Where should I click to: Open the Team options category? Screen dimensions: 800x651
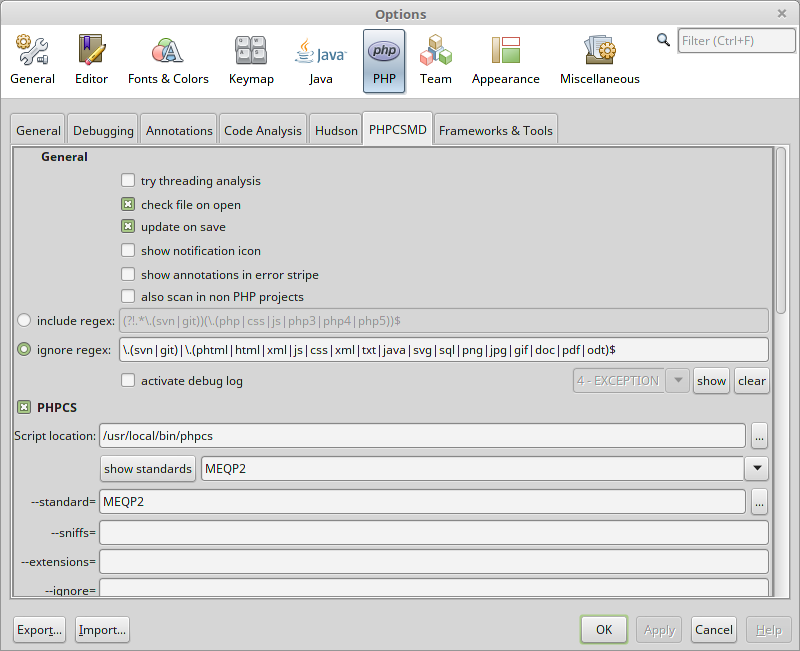pyautogui.click(x=435, y=60)
